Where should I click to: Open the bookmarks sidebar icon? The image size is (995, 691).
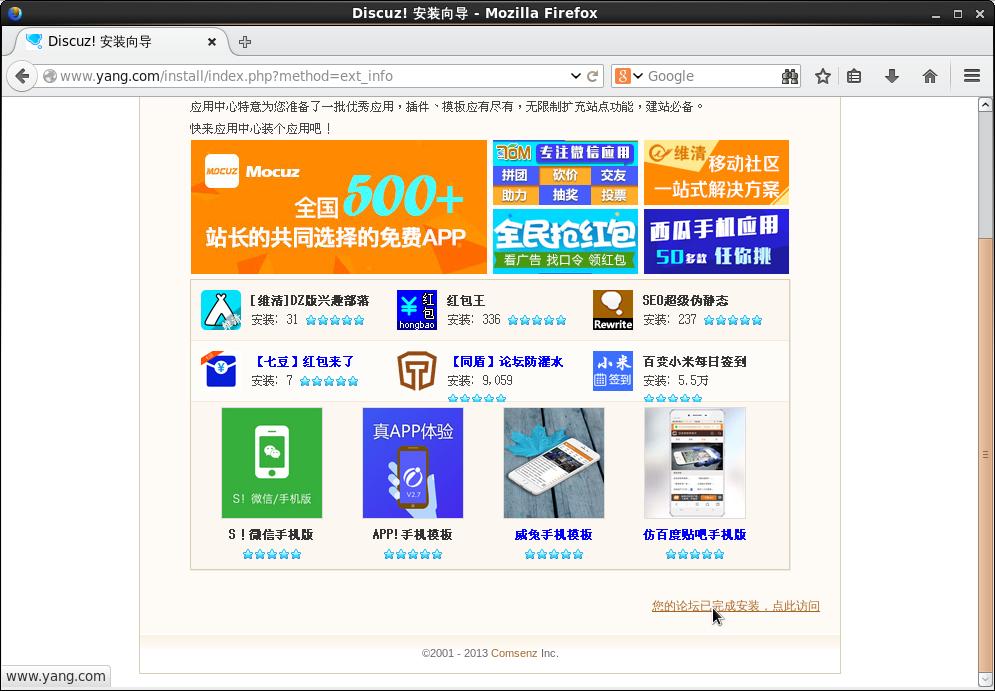pyautogui.click(x=855, y=76)
